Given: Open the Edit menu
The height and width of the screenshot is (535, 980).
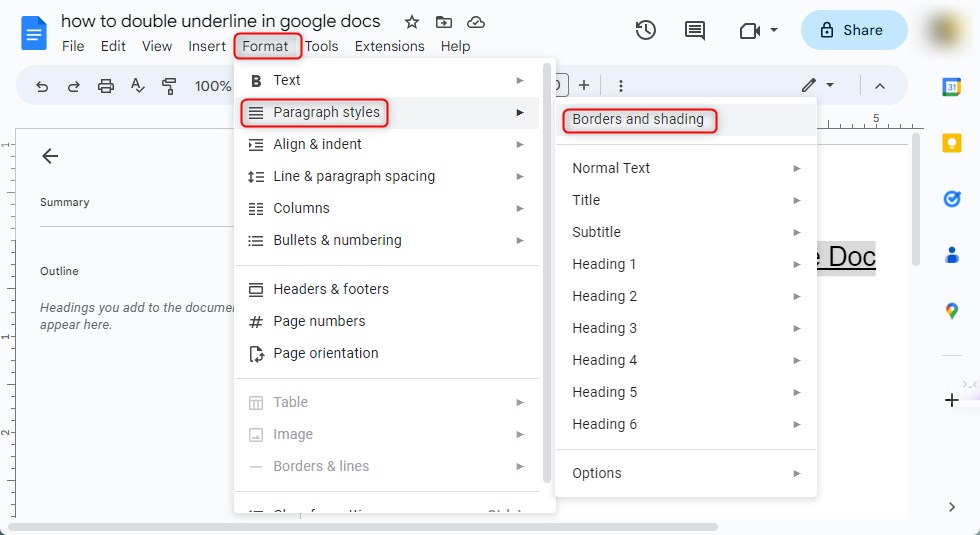Looking at the screenshot, I should coord(113,46).
